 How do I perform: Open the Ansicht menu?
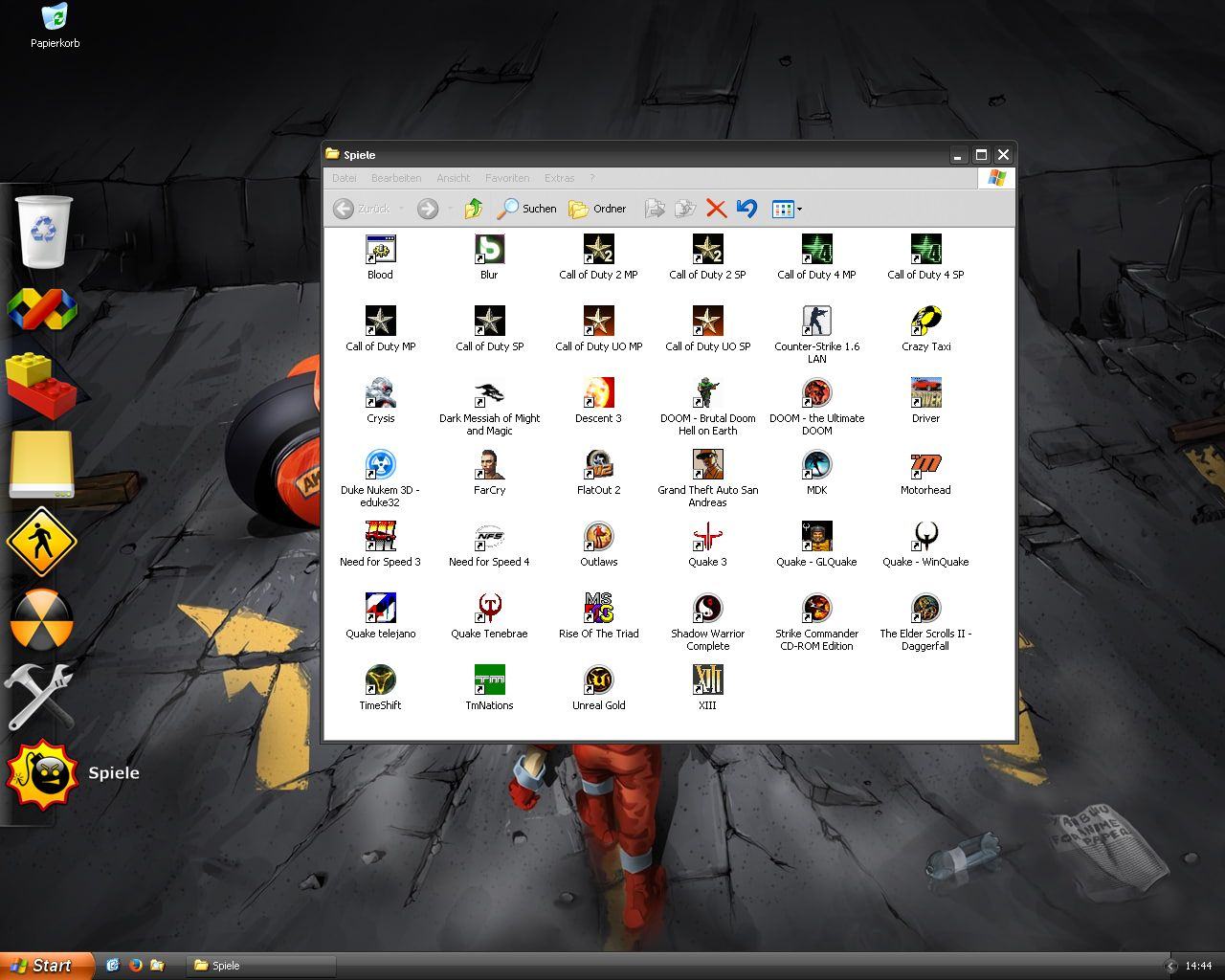(454, 178)
